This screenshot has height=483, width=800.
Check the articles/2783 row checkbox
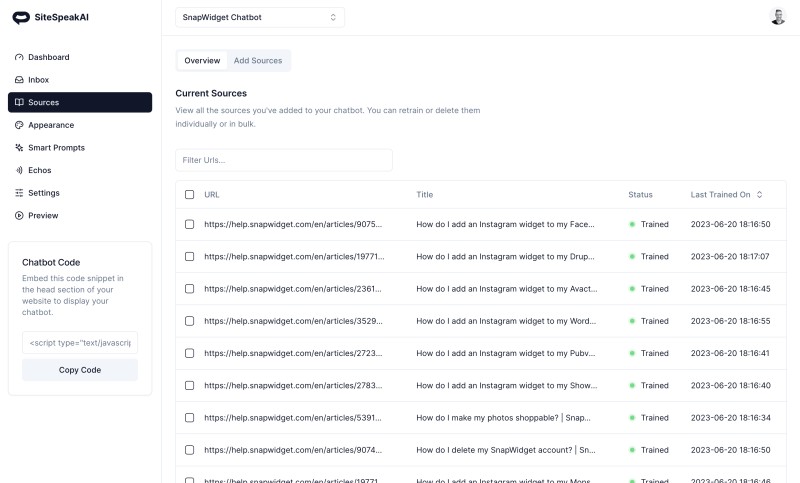click(x=189, y=385)
